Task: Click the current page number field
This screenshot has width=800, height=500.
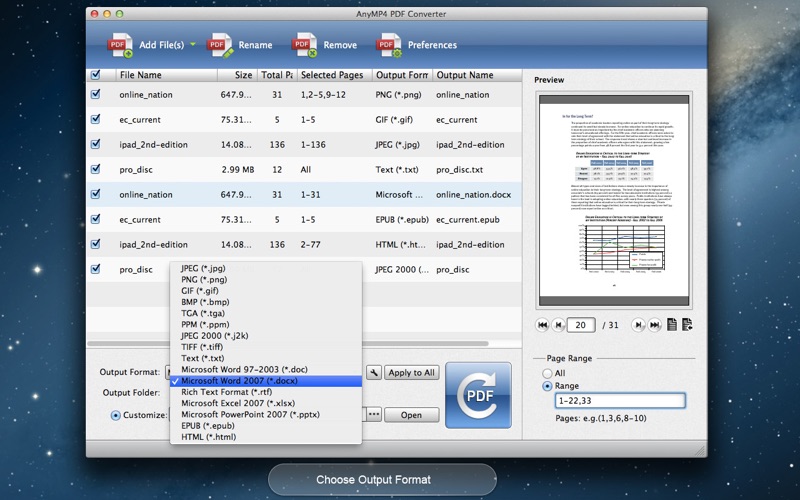Action: [x=581, y=325]
